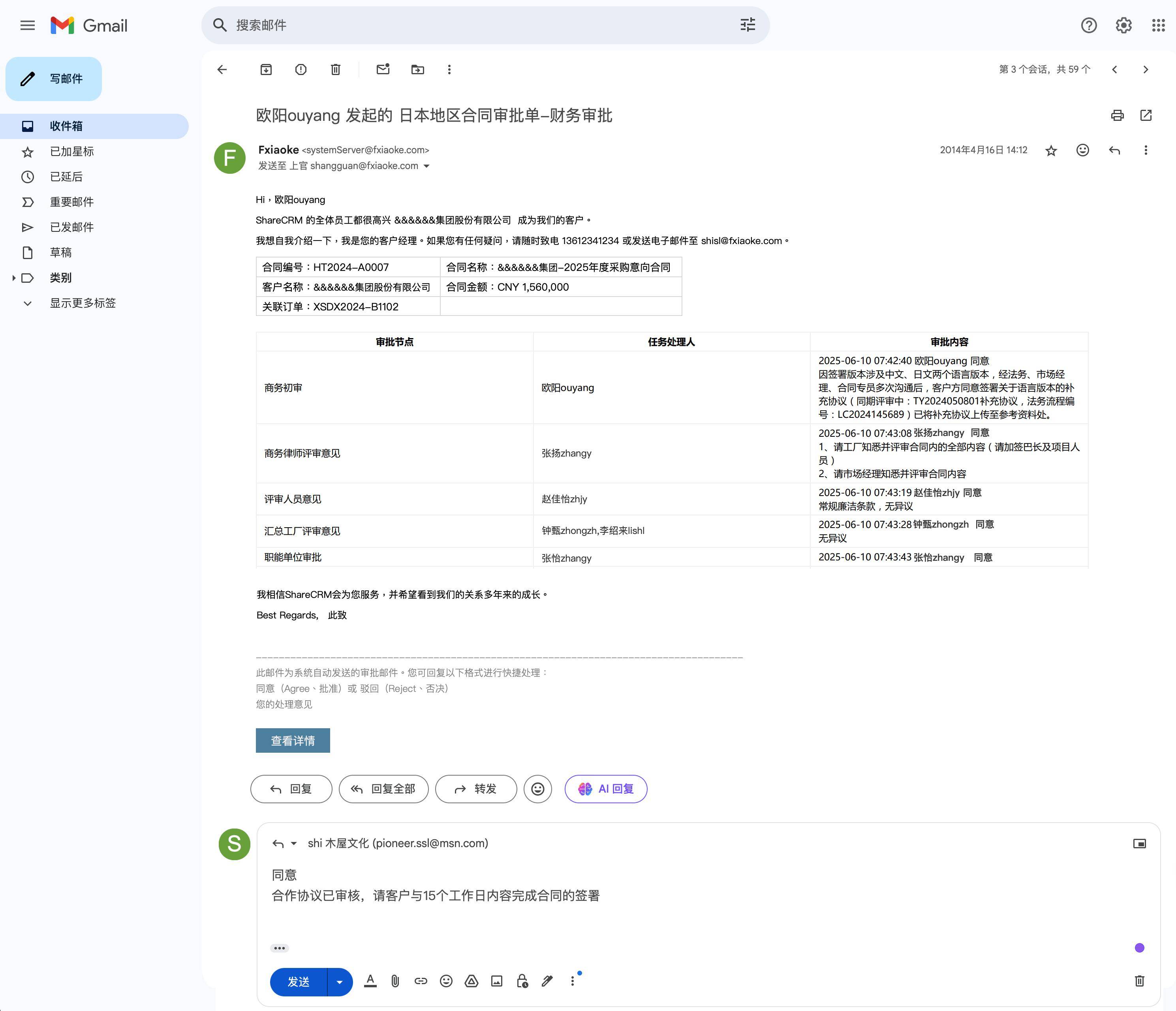Viewport: 1176px width, 1011px height.
Task: Click the purple dot in reply box
Action: pyautogui.click(x=1139, y=947)
